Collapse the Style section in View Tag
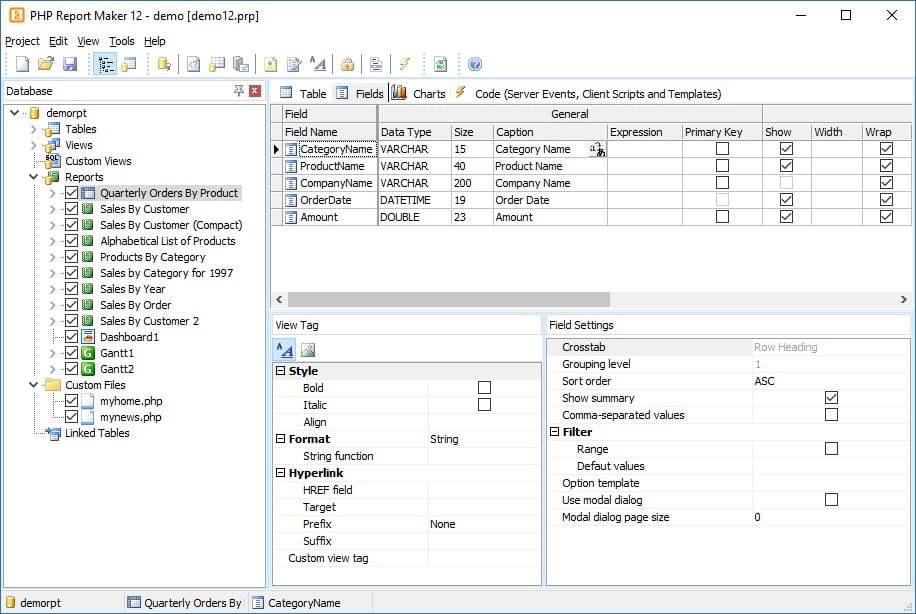Screen dimensions: 916x614 coord(280,370)
